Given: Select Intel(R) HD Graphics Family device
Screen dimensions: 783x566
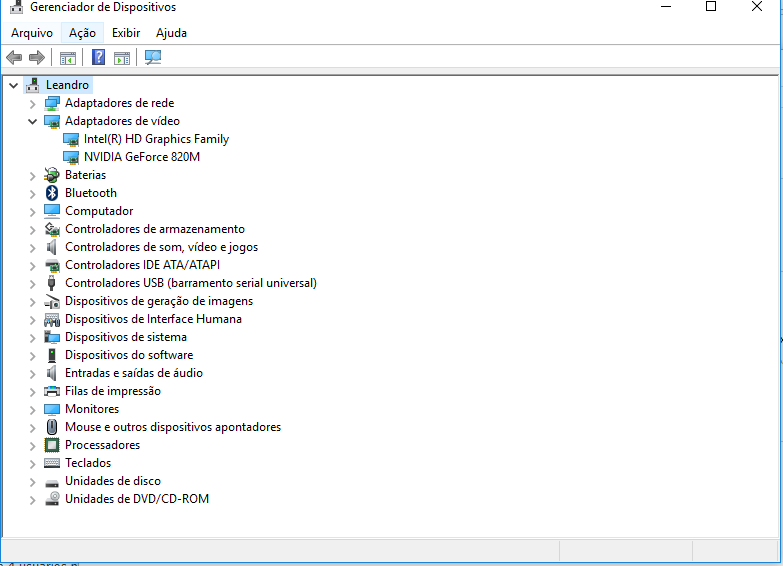Looking at the screenshot, I should point(156,139).
